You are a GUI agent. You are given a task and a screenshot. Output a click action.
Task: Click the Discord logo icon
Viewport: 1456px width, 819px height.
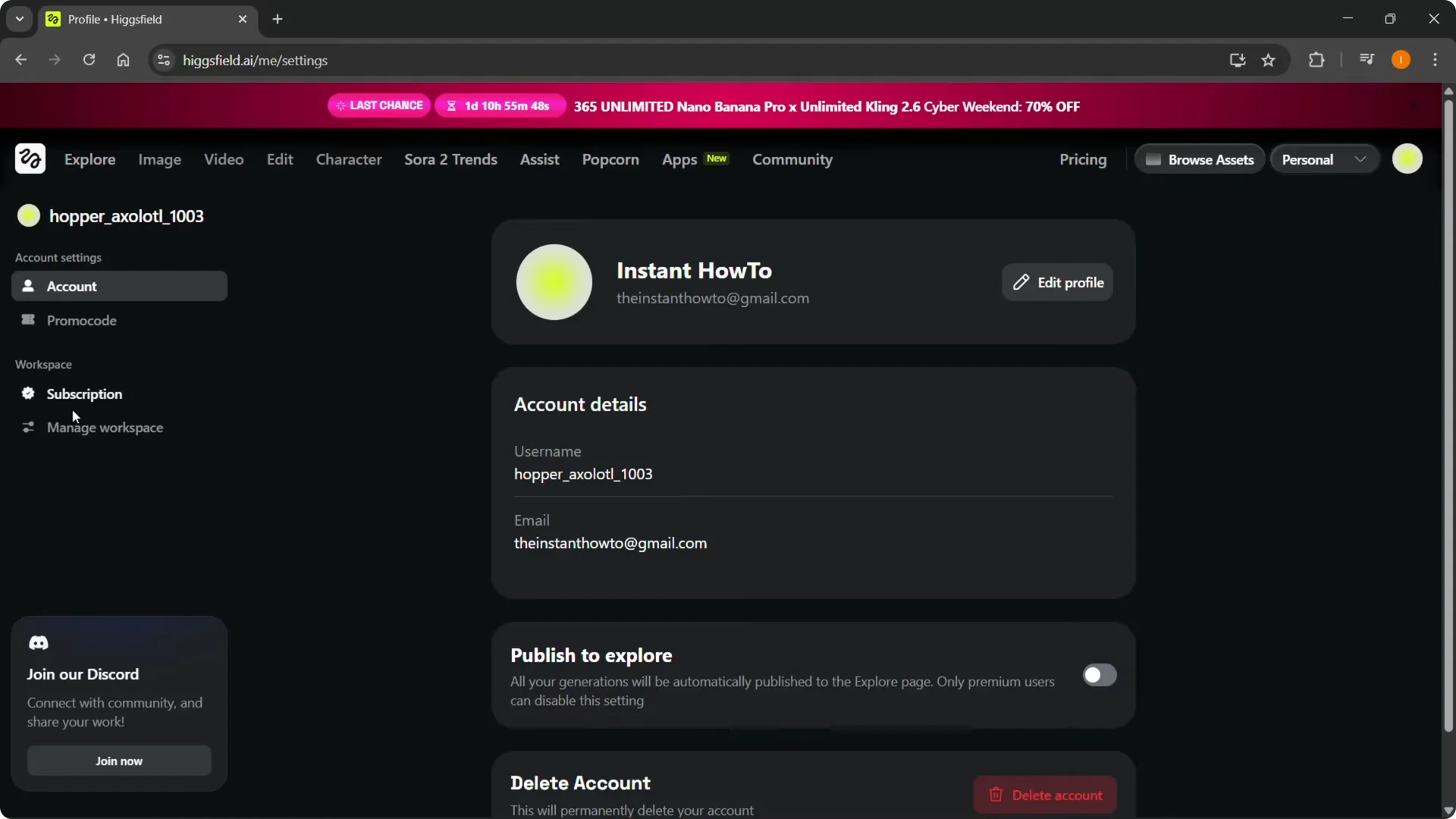39,642
